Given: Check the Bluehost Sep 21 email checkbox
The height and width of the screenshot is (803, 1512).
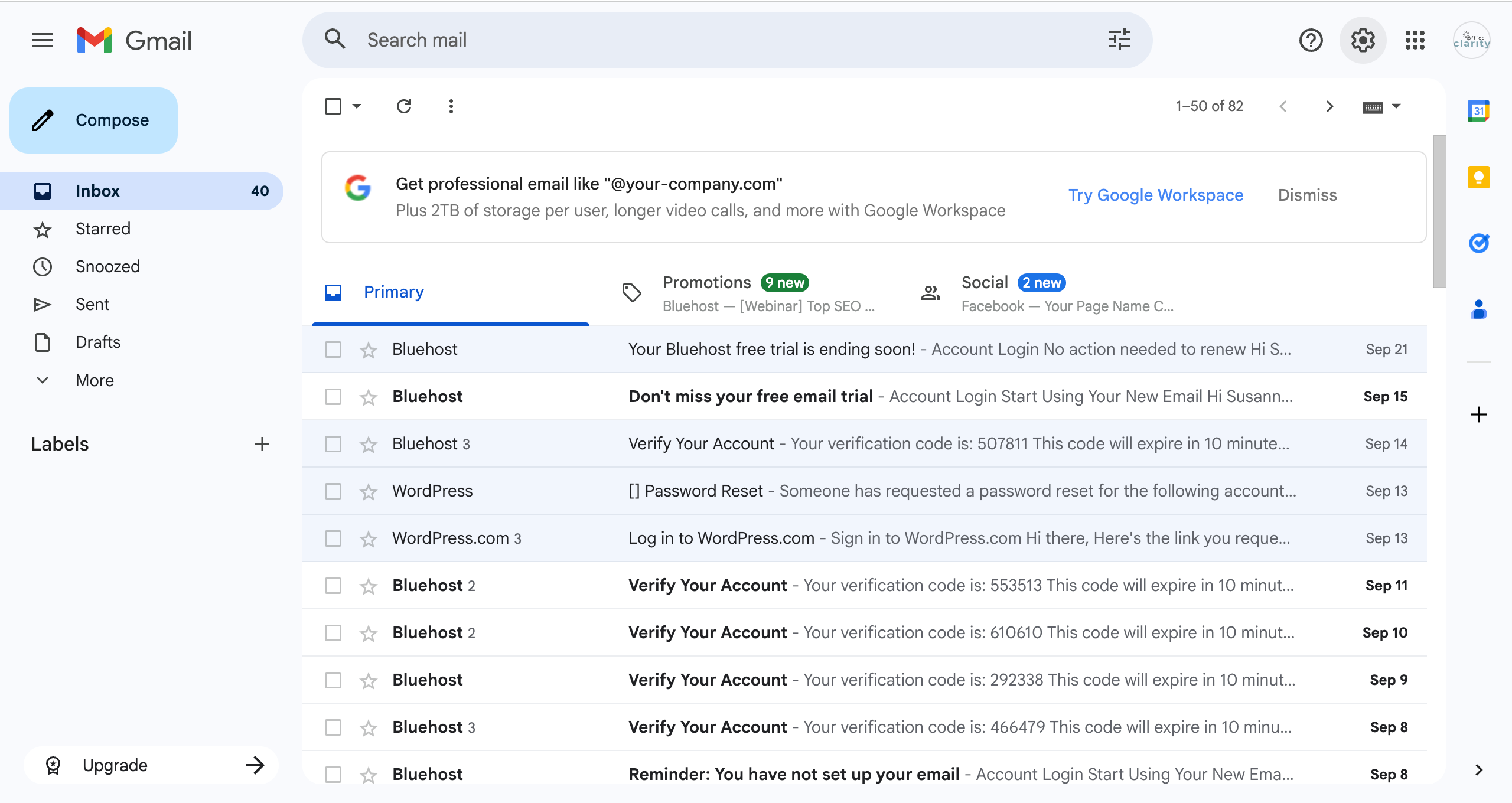Looking at the screenshot, I should pos(333,350).
